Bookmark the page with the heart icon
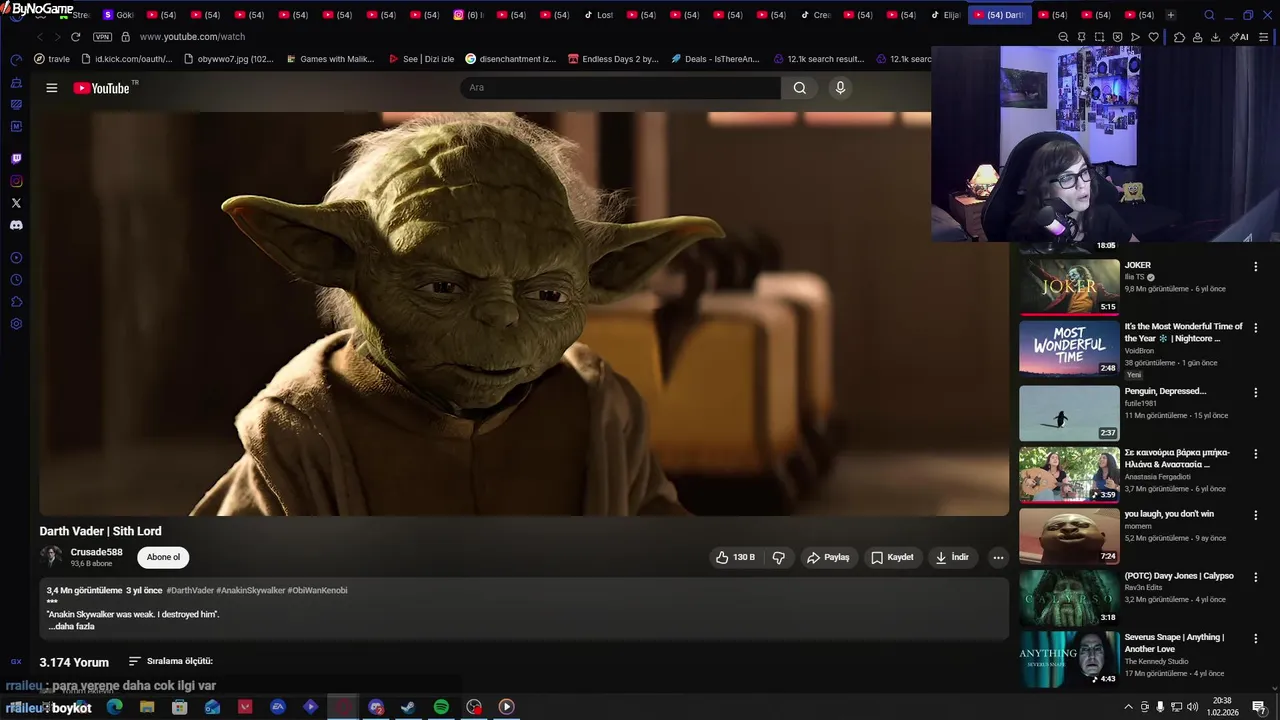1280x720 pixels. (1153, 37)
